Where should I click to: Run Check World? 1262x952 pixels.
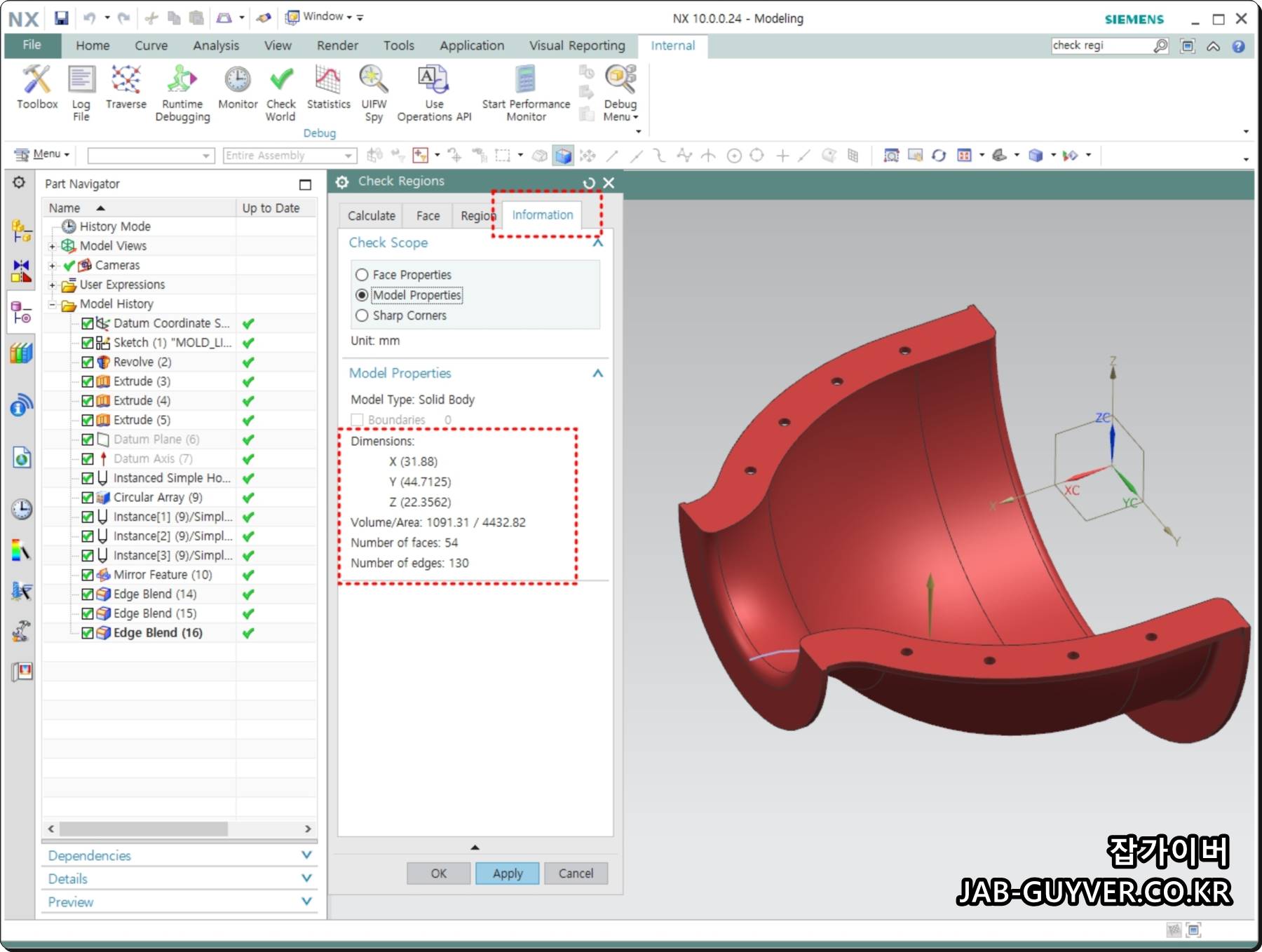tap(280, 93)
